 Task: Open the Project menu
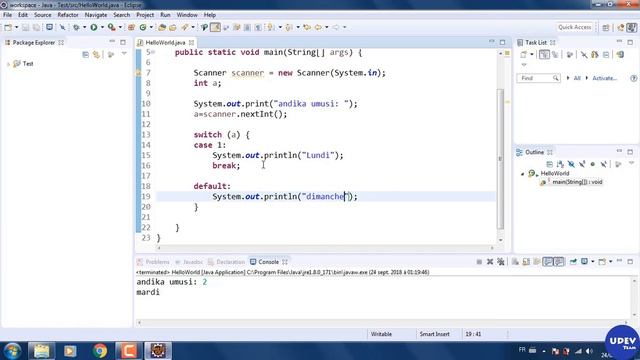coord(145,15)
